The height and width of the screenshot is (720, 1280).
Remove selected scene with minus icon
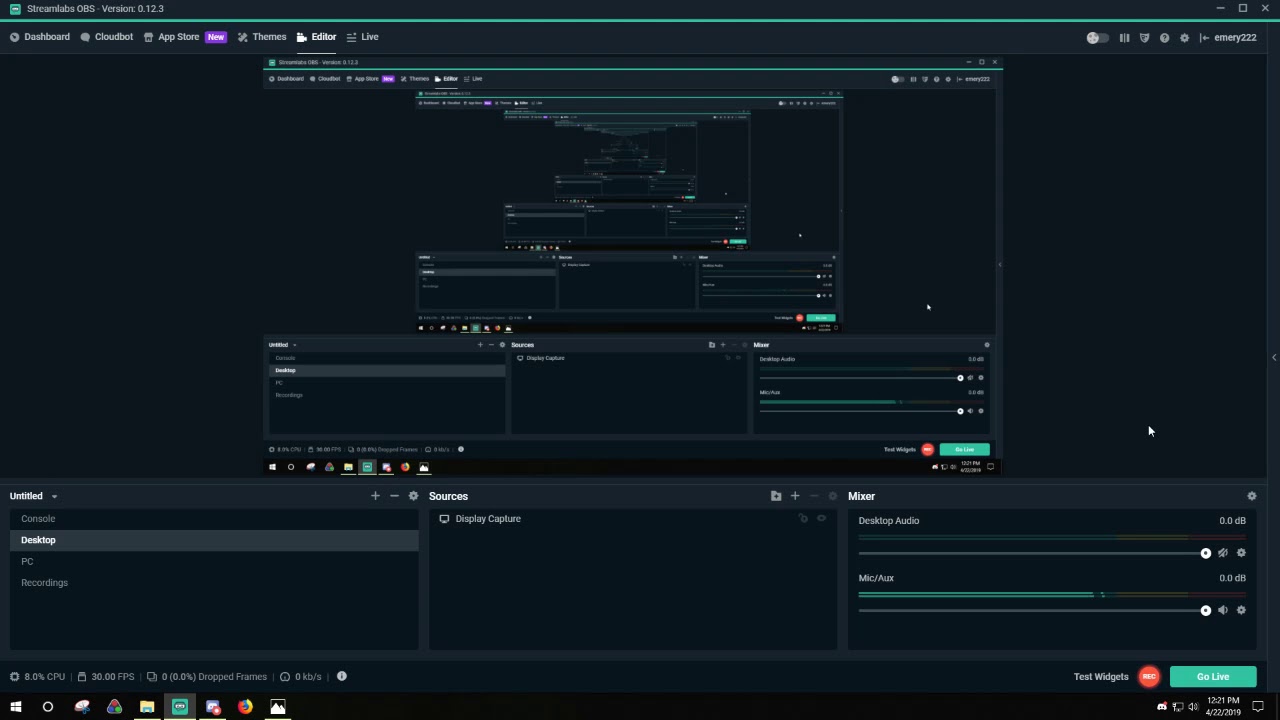(x=394, y=496)
